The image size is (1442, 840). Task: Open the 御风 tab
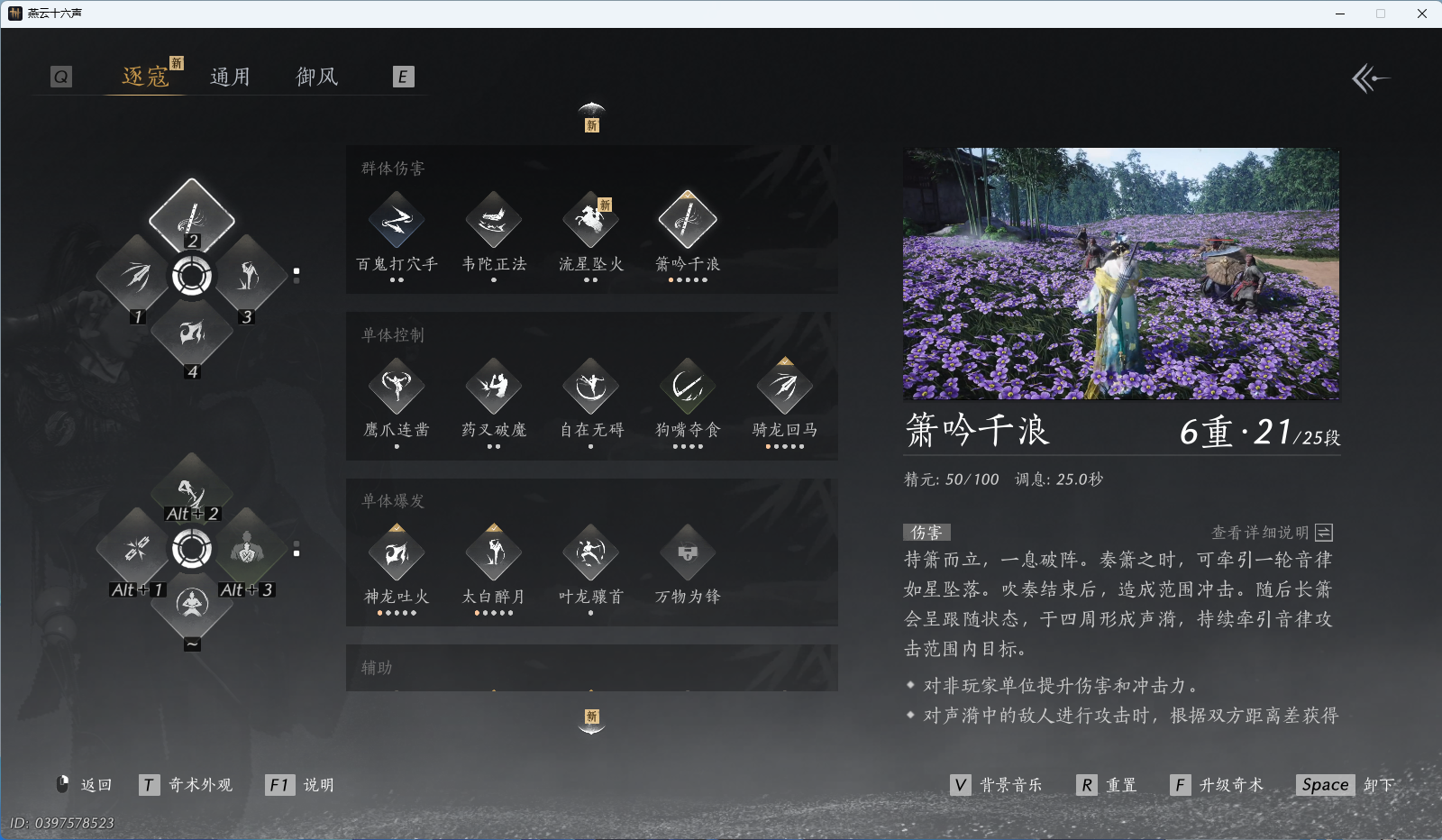(316, 76)
